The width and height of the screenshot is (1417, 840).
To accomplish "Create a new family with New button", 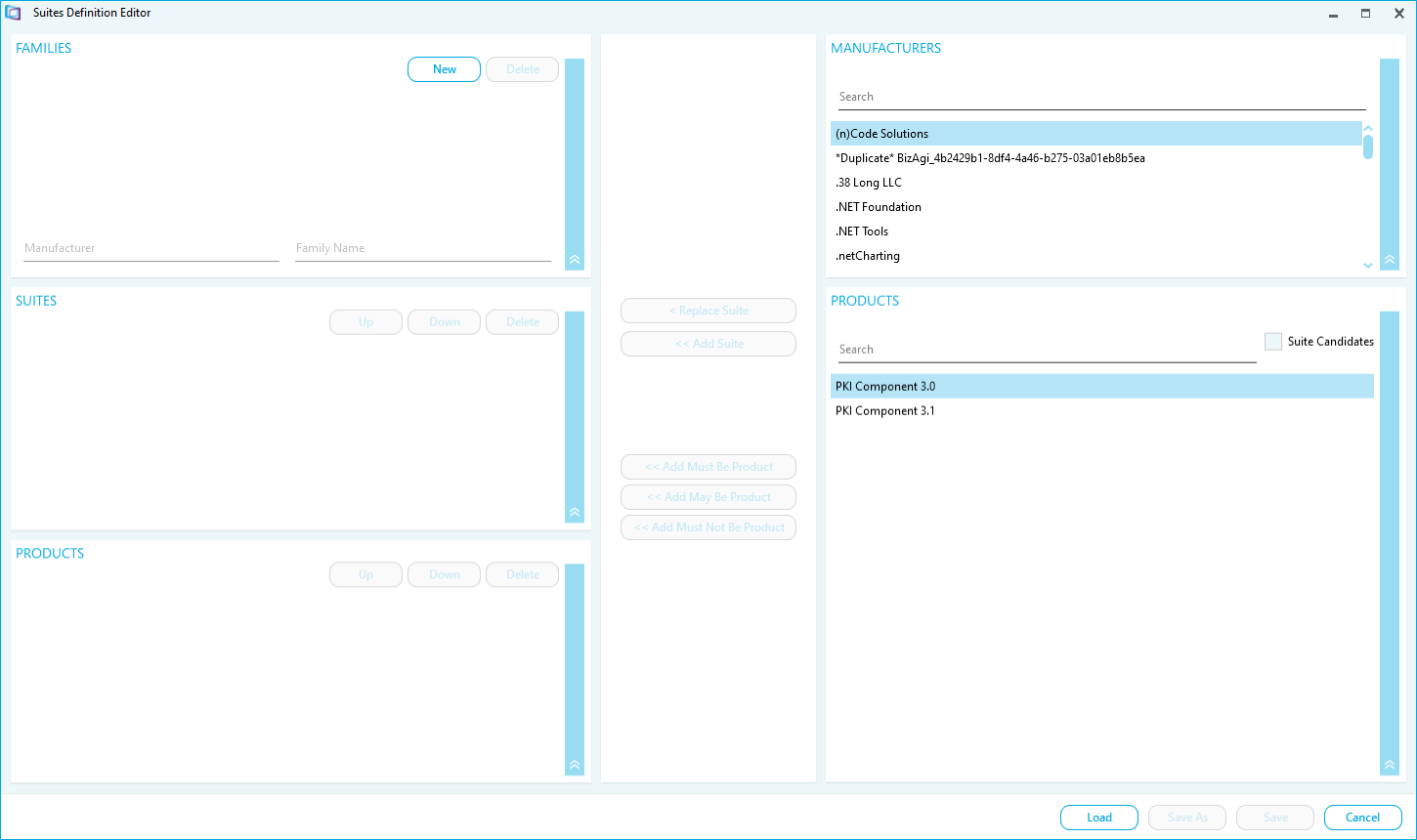I will pyautogui.click(x=444, y=69).
